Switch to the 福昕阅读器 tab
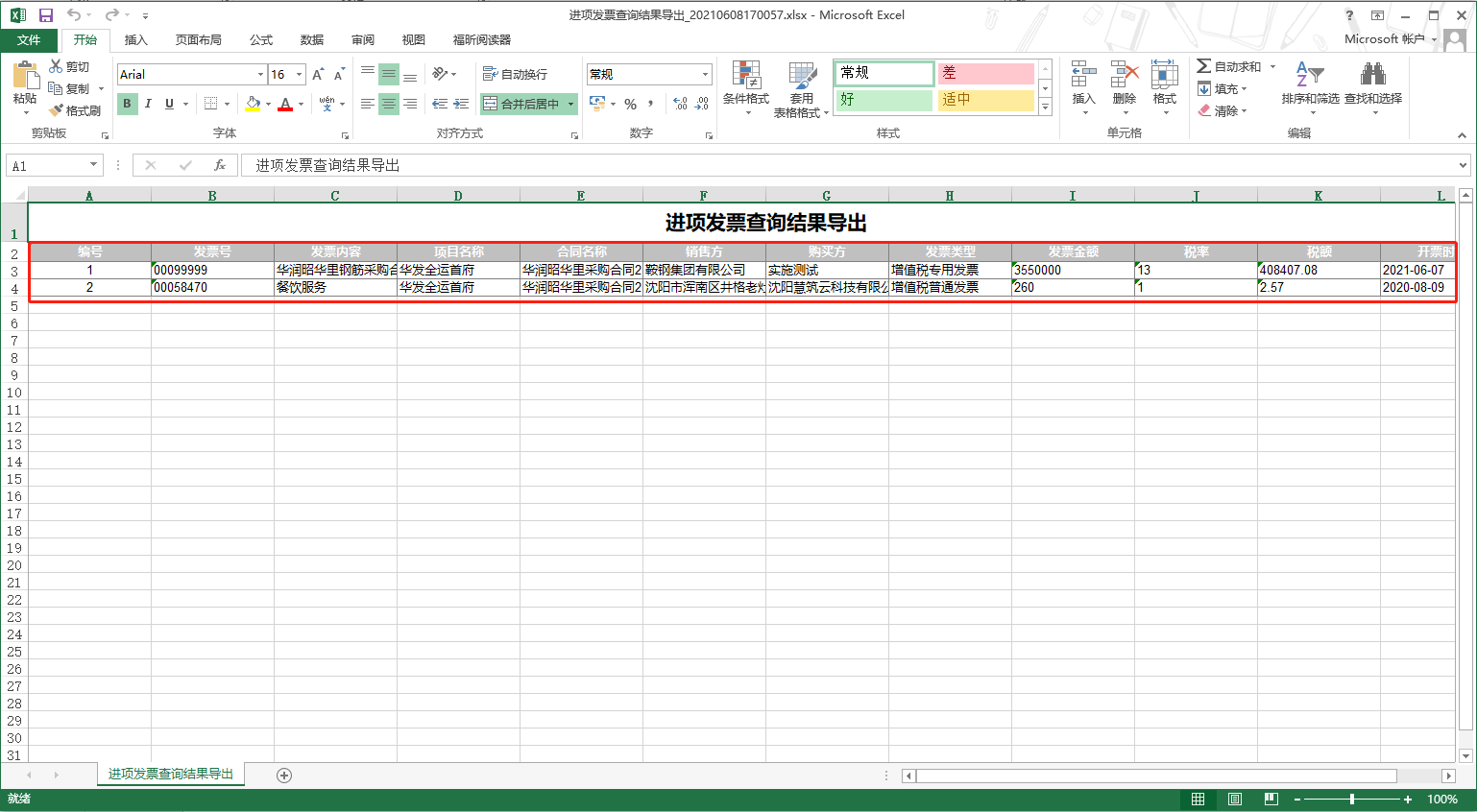 [482, 39]
